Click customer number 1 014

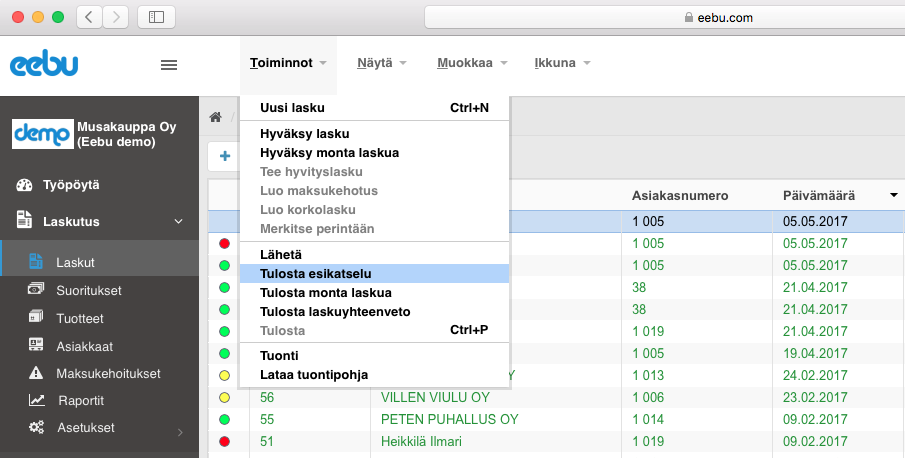(648, 419)
